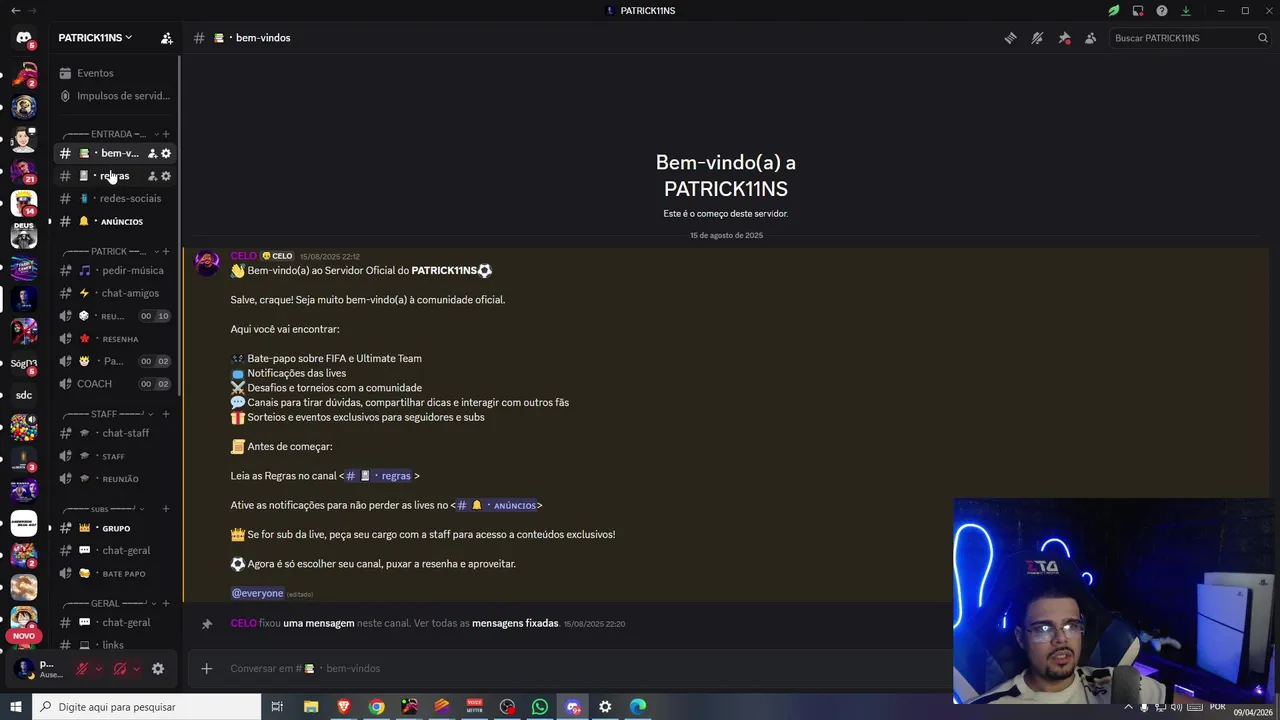Open Impulsos de servidor entry
The image size is (1280, 720).
(116, 96)
